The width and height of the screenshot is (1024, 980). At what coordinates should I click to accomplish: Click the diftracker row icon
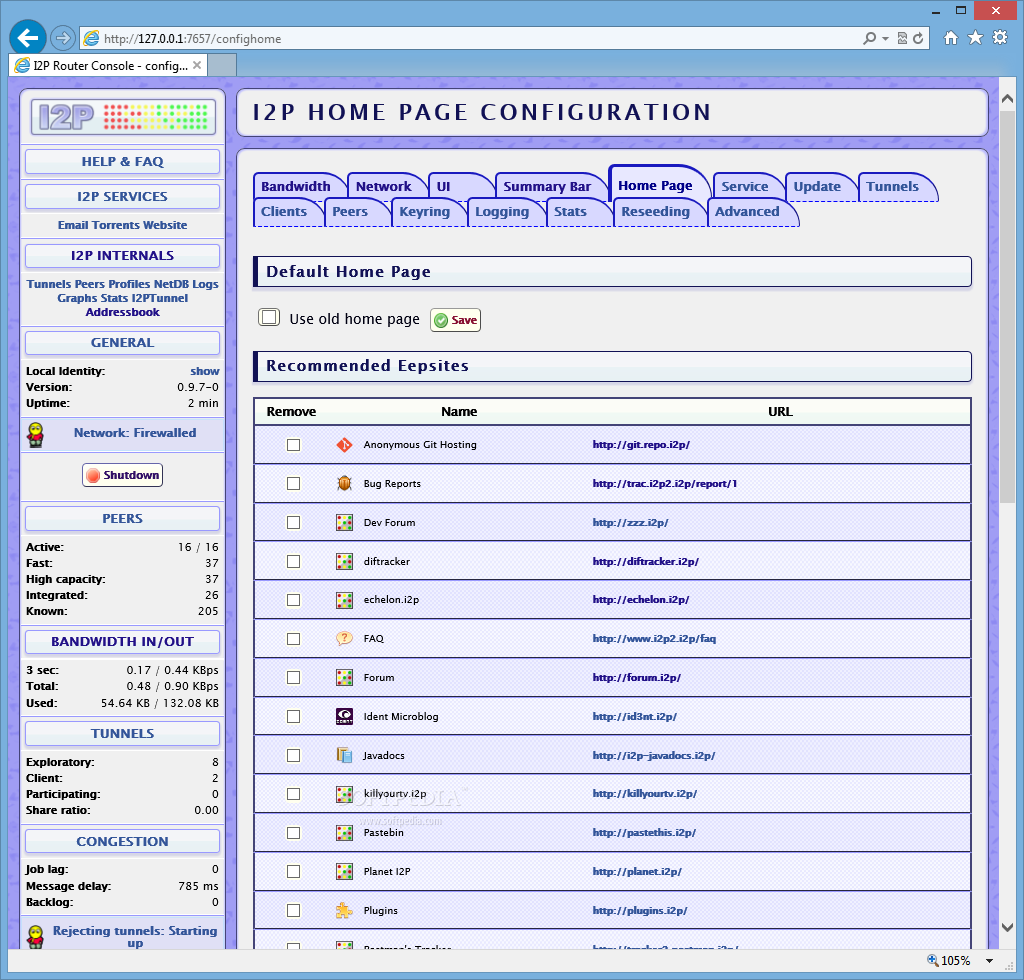[x=344, y=561]
